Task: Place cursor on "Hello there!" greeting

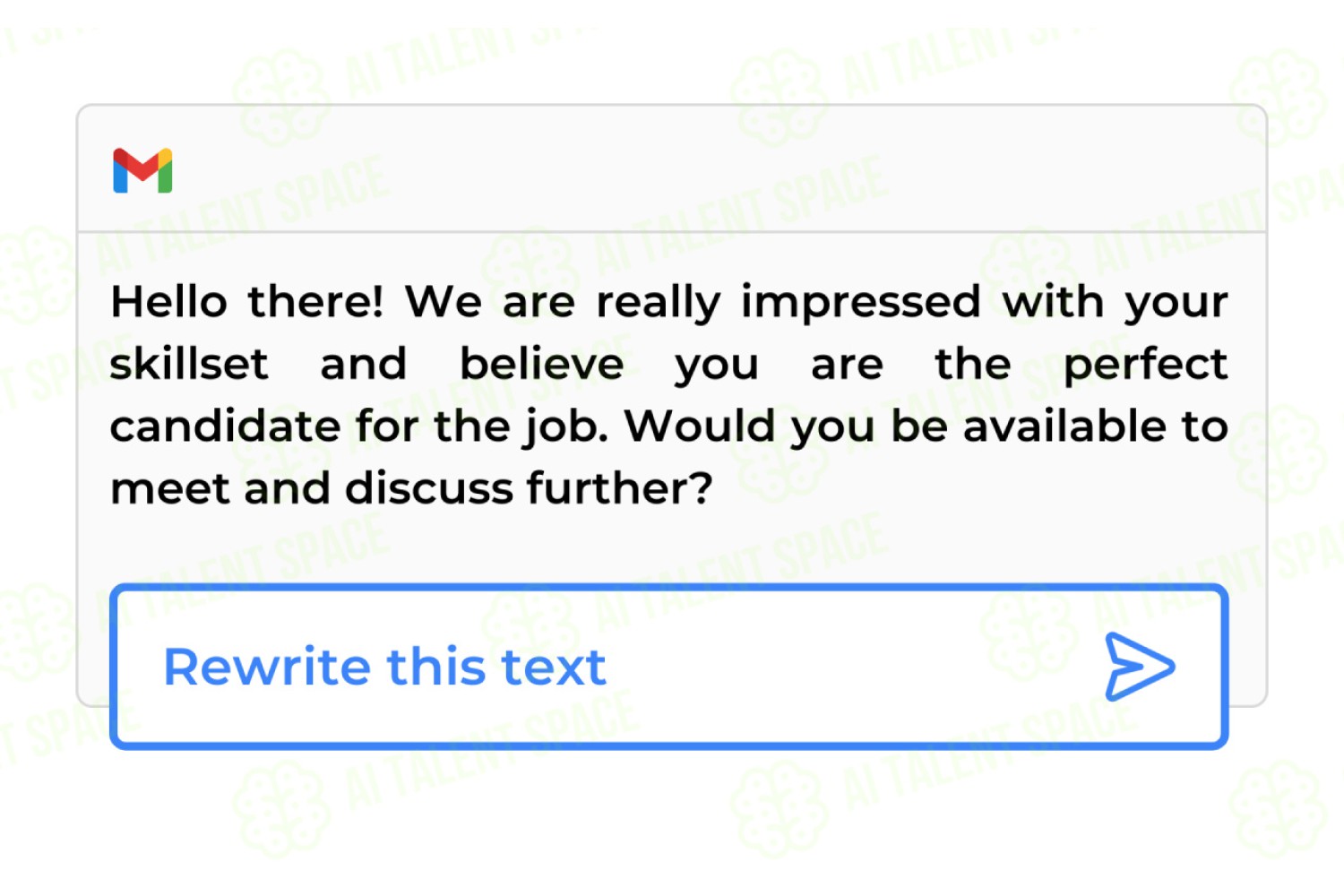Action: (247, 302)
